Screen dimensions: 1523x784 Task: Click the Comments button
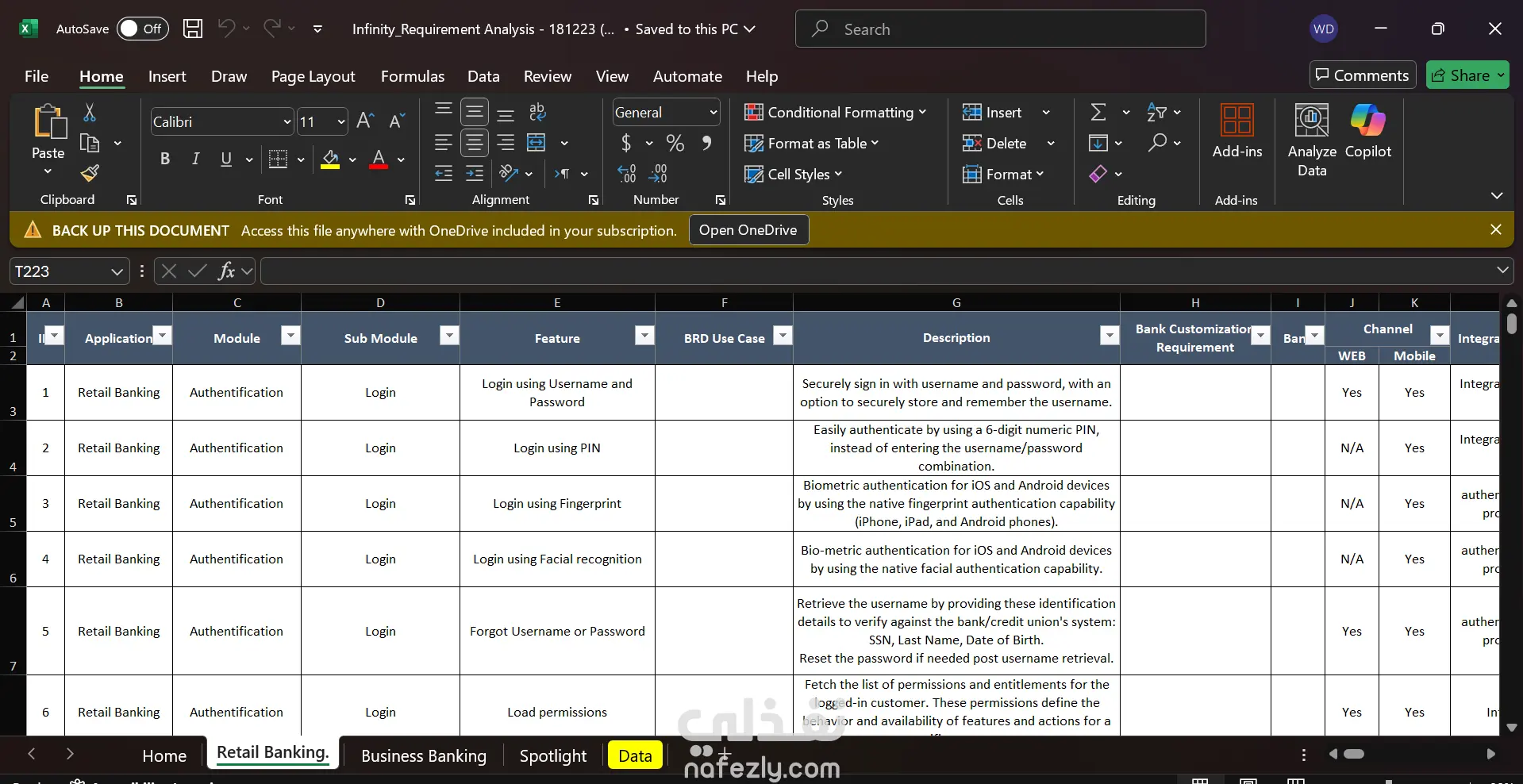(1363, 75)
